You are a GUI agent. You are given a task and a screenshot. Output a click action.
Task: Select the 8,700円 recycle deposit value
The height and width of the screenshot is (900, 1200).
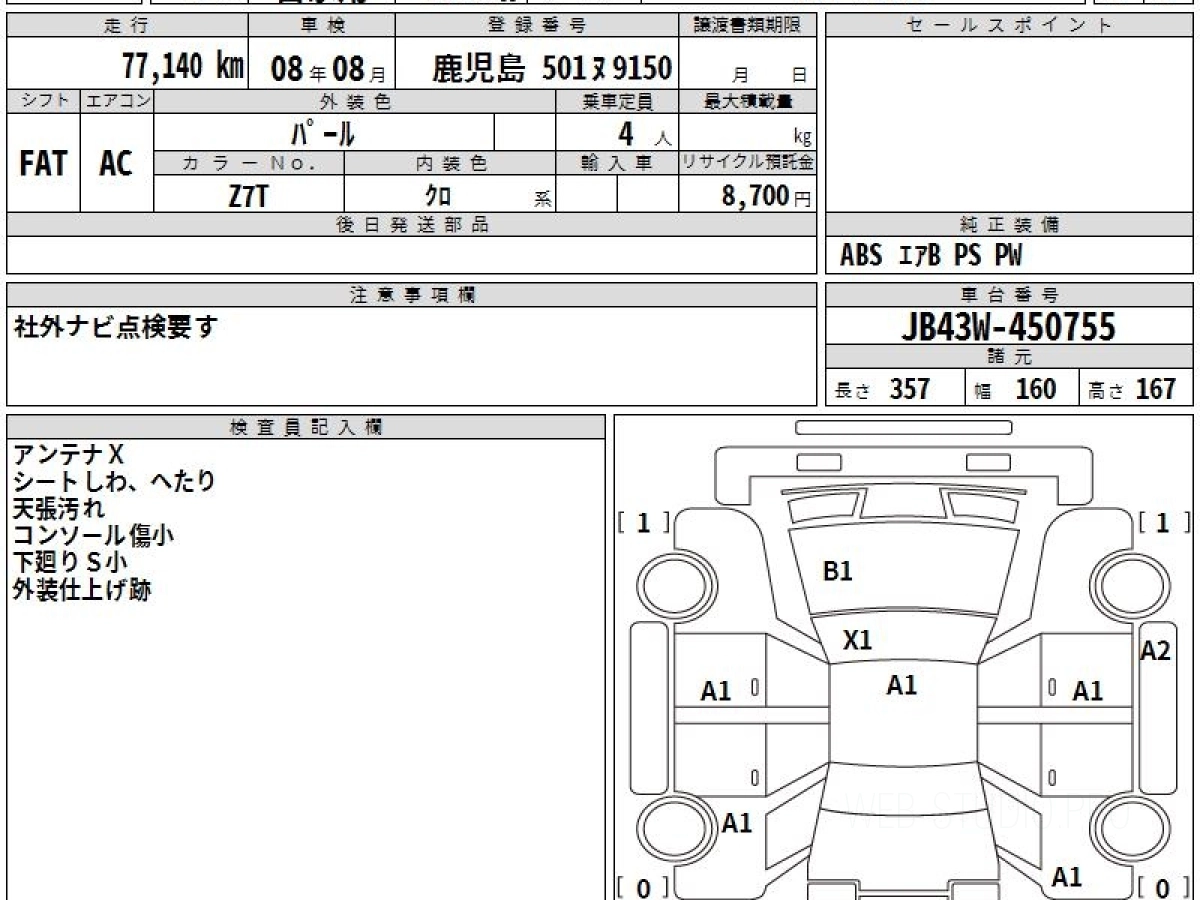pyautogui.click(x=767, y=196)
